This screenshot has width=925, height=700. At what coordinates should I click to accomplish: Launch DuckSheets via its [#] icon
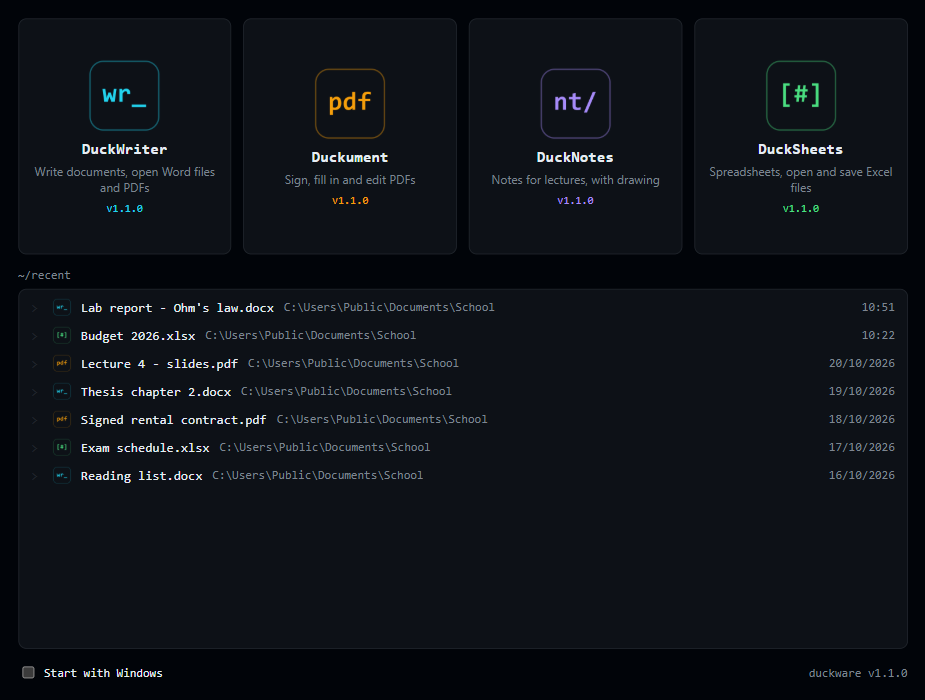[801, 96]
